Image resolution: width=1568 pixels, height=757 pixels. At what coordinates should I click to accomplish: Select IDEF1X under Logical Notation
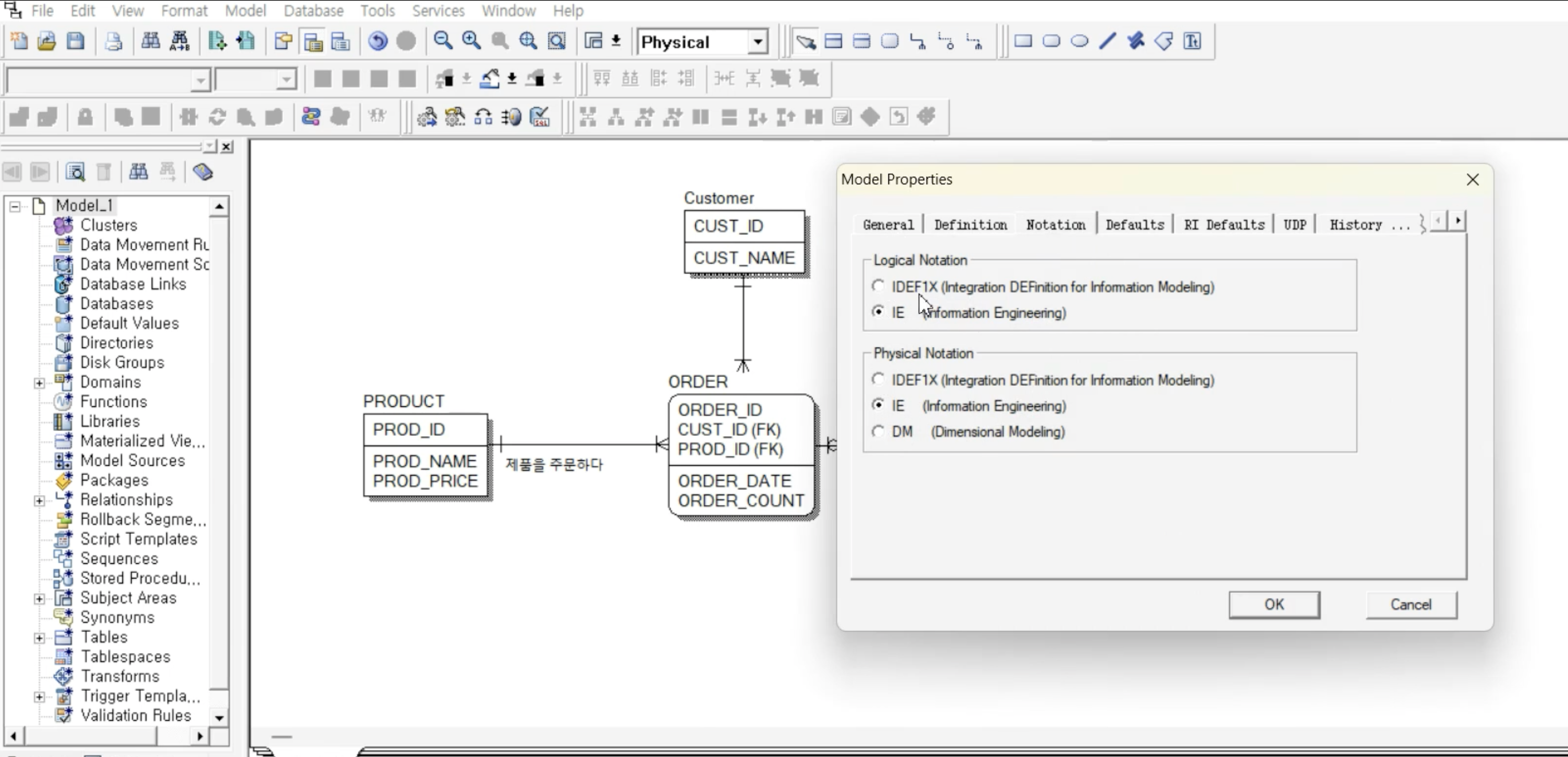click(x=878, y=286)
